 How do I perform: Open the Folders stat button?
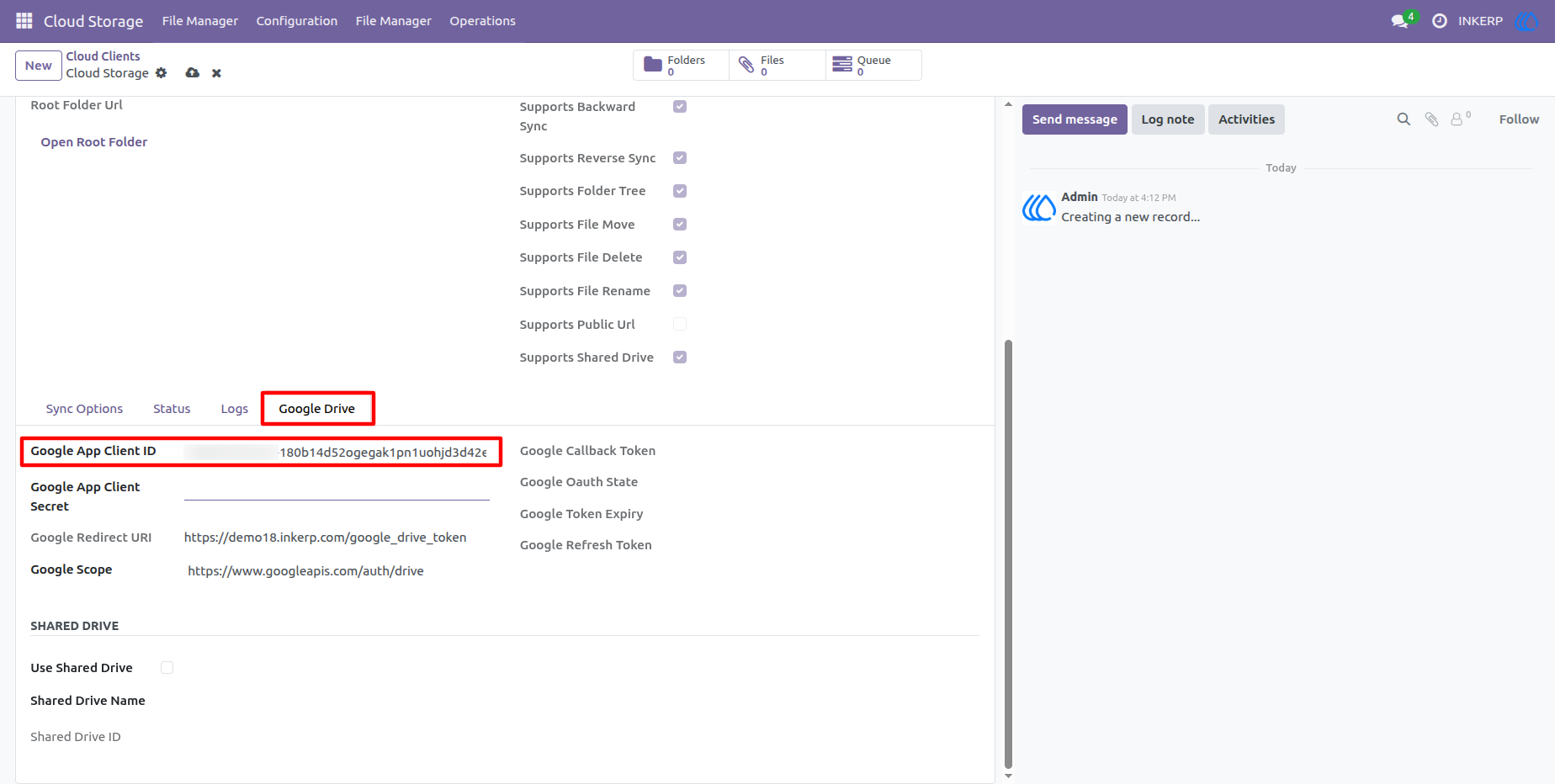(x=681, y=65)
